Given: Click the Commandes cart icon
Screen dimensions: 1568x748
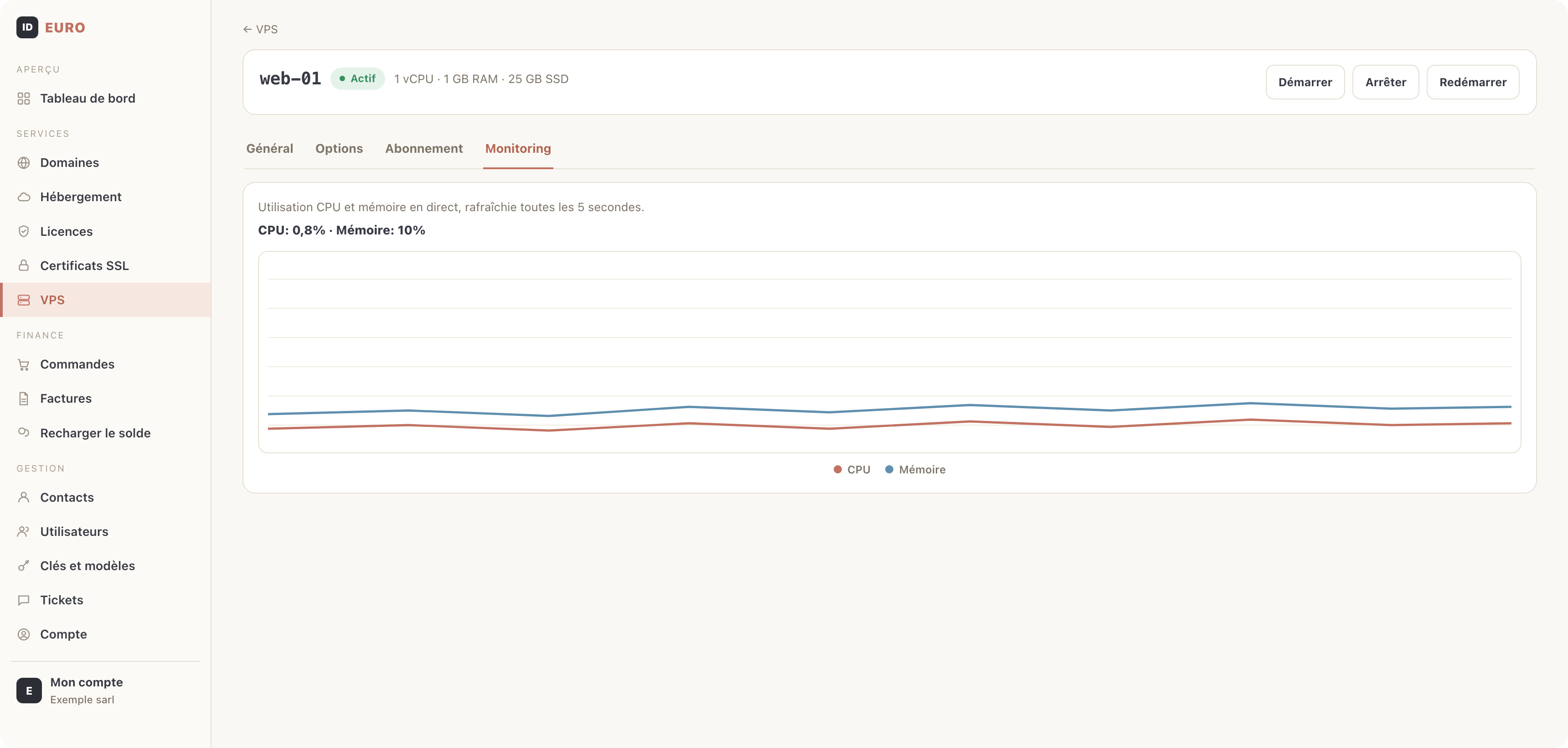Looking at the screenshot, I should [x=24, y=364].
